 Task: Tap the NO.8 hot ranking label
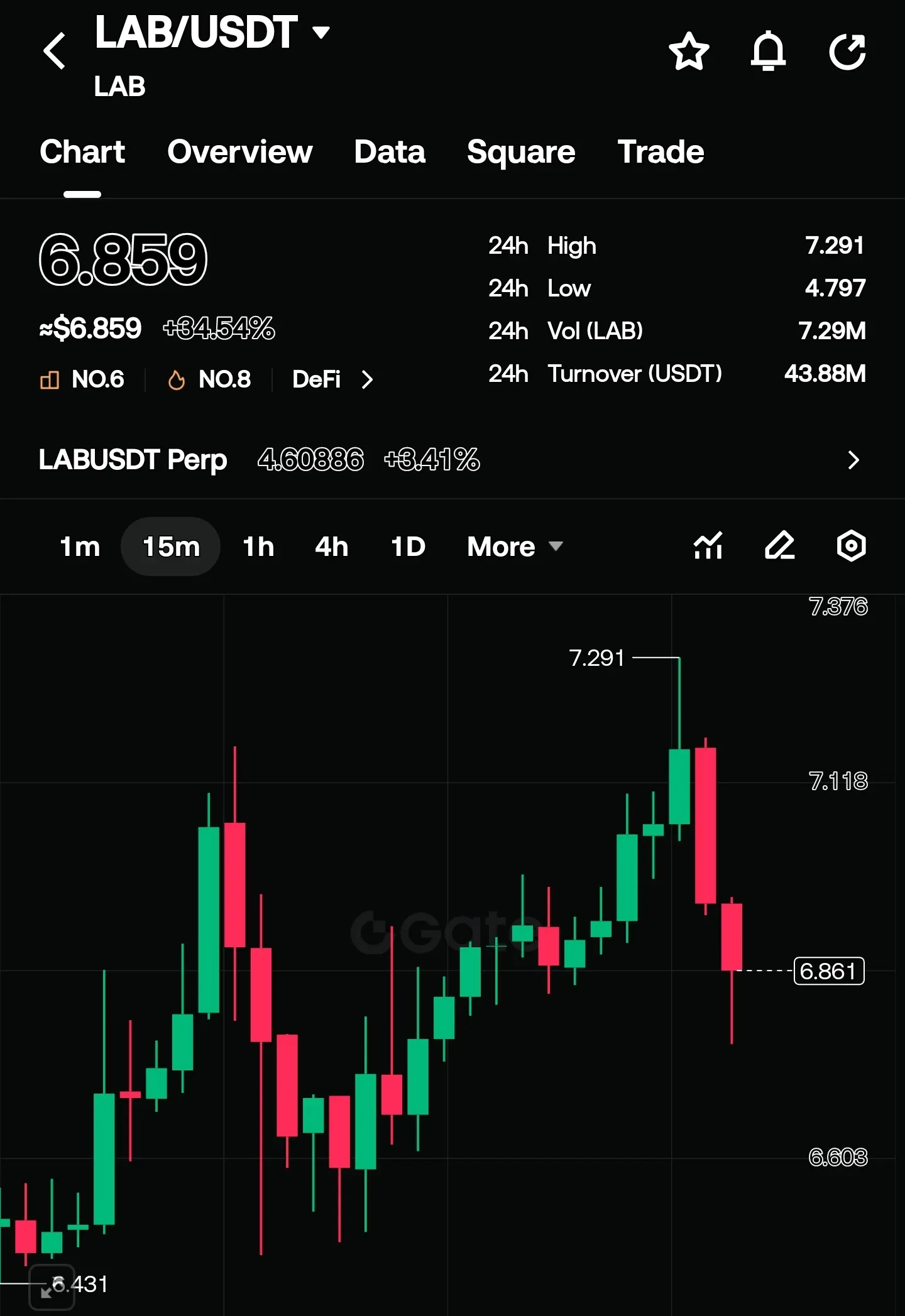[224, 379]
